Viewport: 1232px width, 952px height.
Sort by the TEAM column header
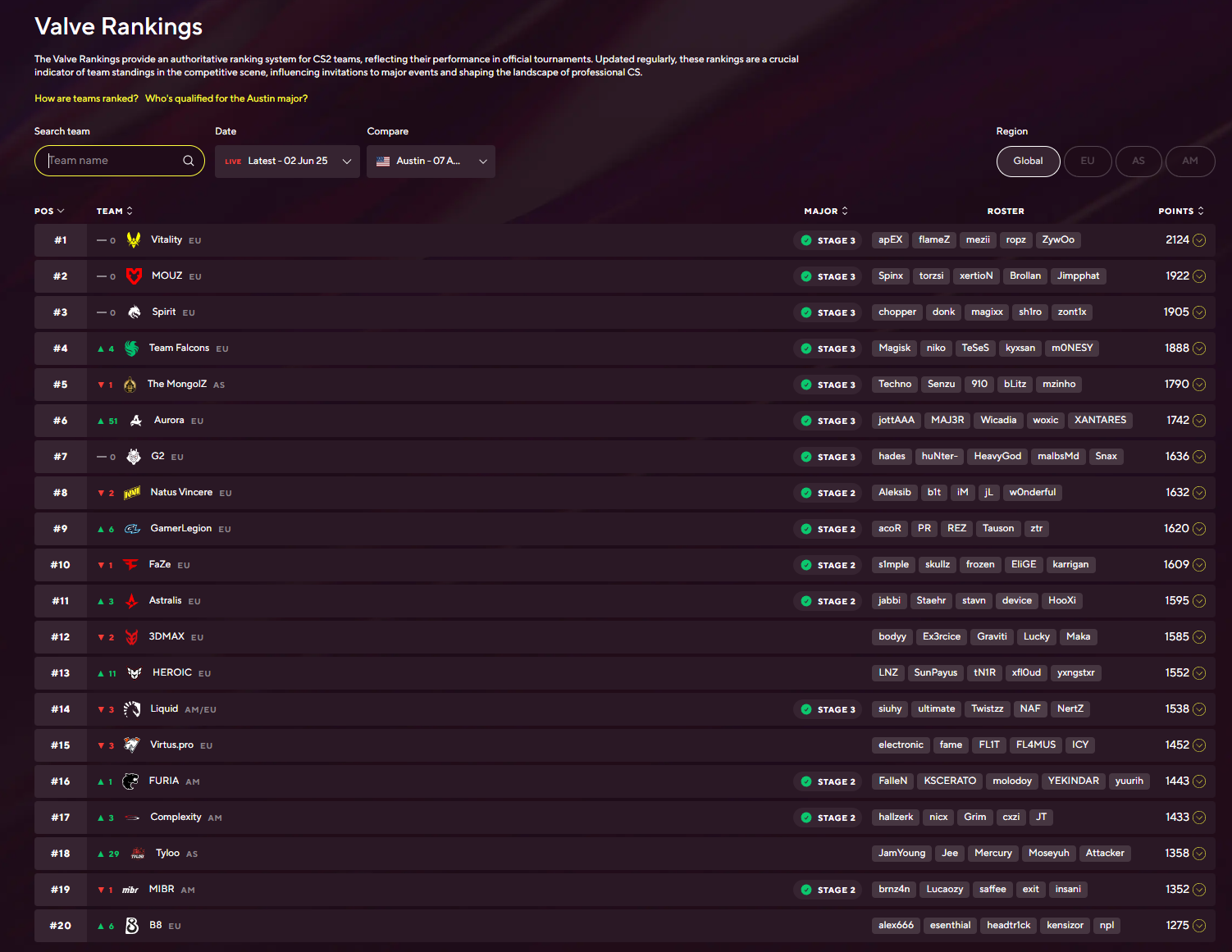point(115,212)
